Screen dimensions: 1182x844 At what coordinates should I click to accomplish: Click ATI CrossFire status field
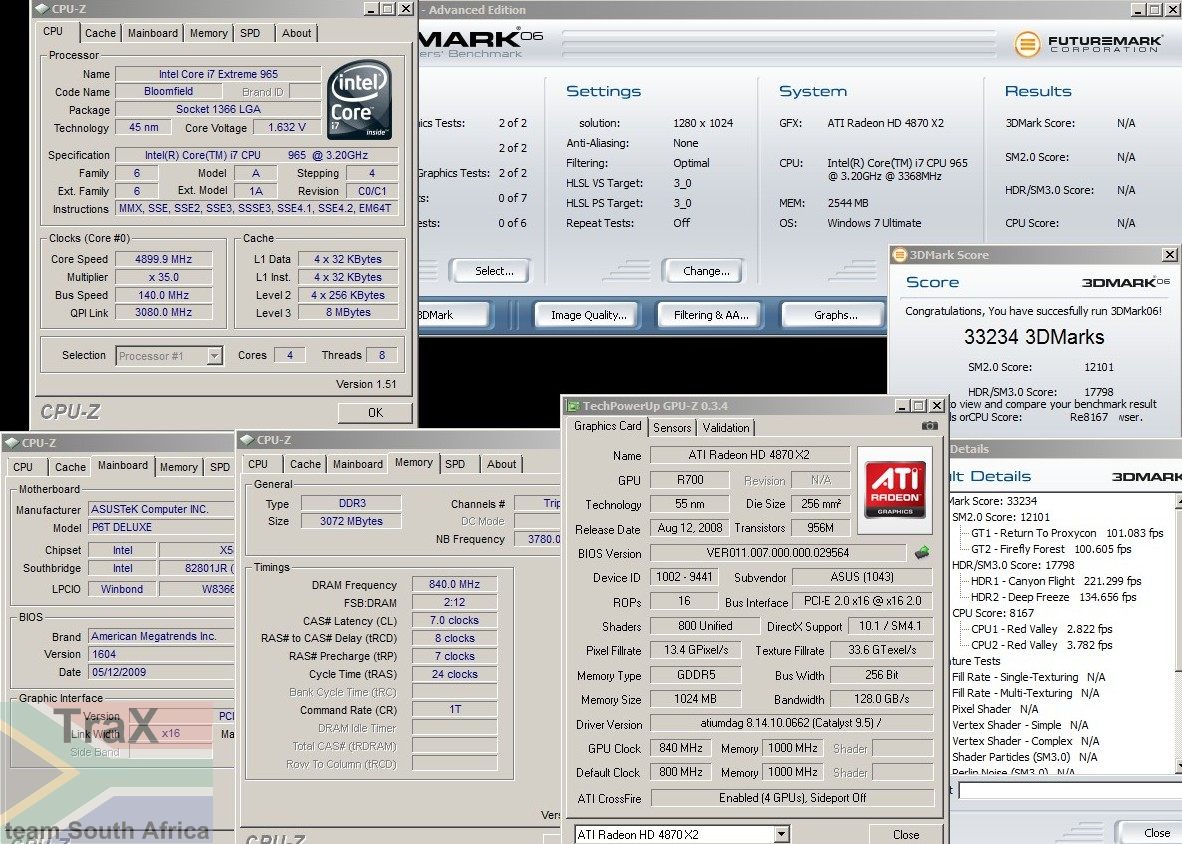[x=792, y=797]
